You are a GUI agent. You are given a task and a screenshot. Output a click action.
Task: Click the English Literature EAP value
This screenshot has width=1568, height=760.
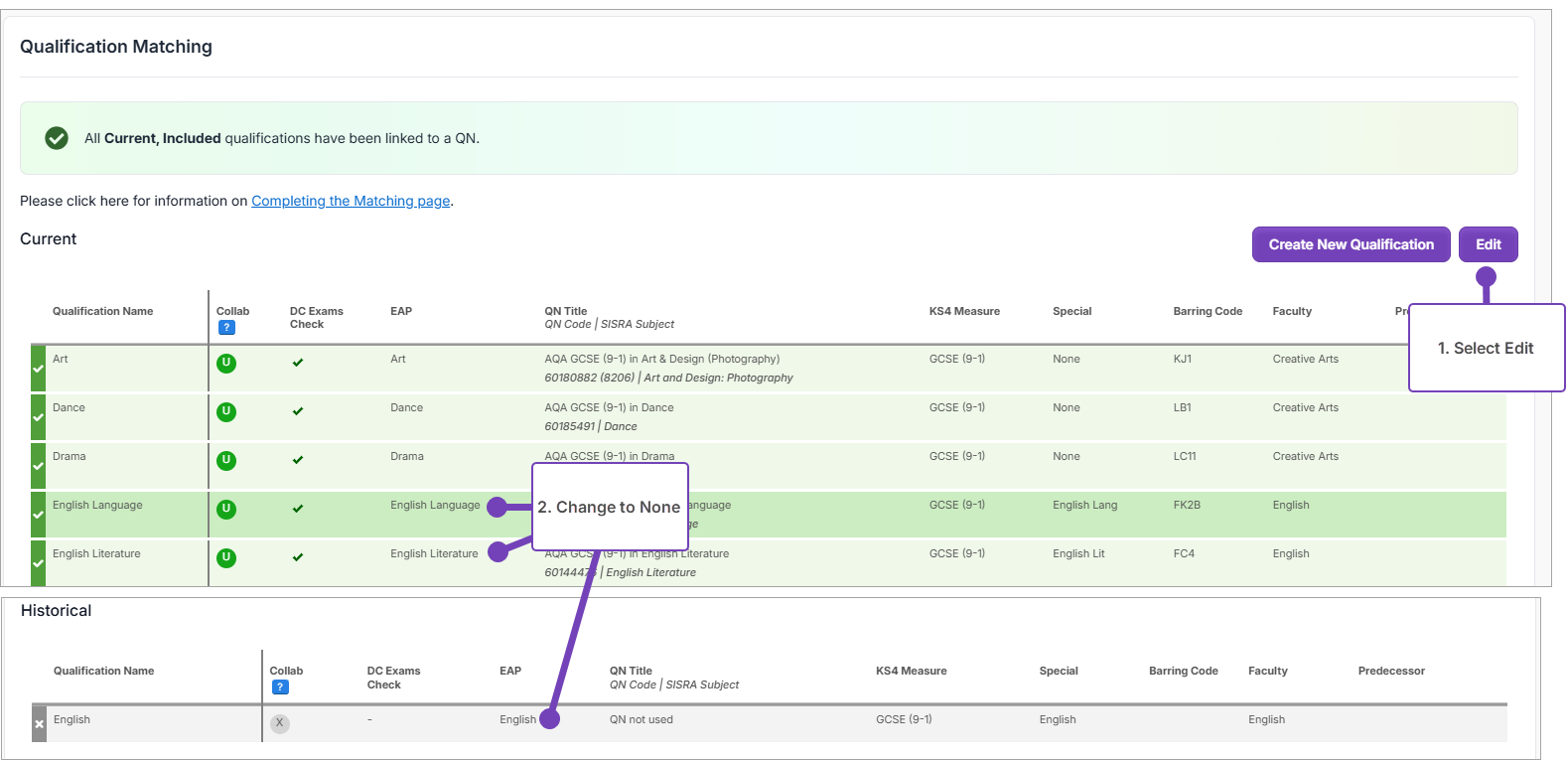point(434,553)
